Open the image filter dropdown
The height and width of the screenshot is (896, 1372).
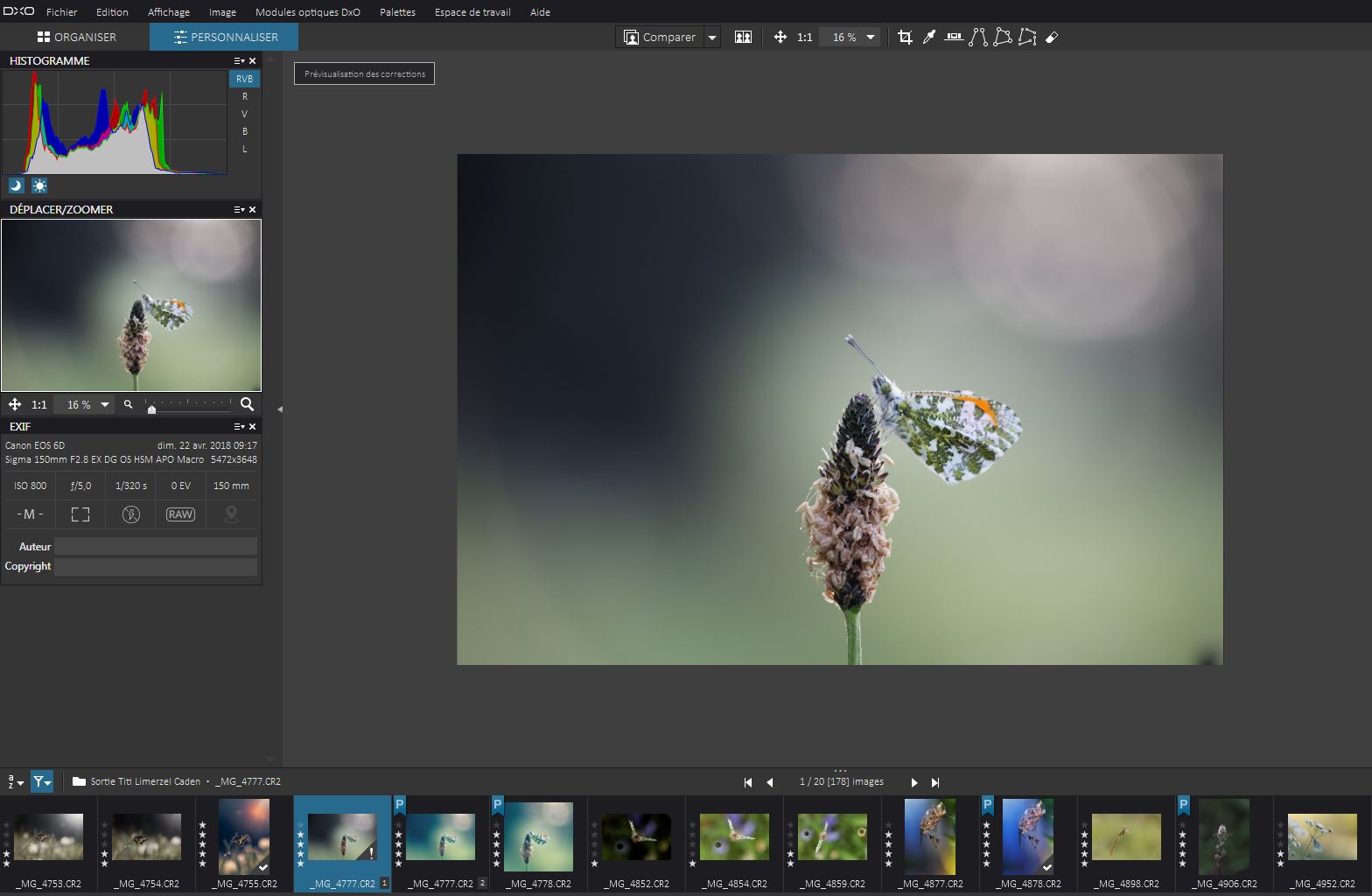(42, 781)
